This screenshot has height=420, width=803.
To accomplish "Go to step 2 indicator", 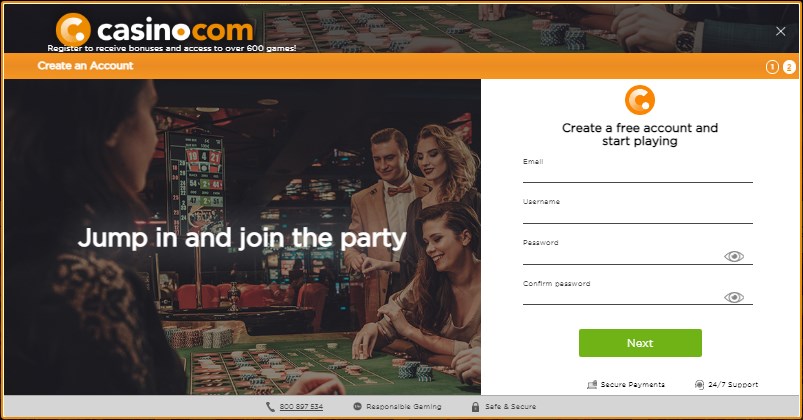I will (x=789, y=67).
